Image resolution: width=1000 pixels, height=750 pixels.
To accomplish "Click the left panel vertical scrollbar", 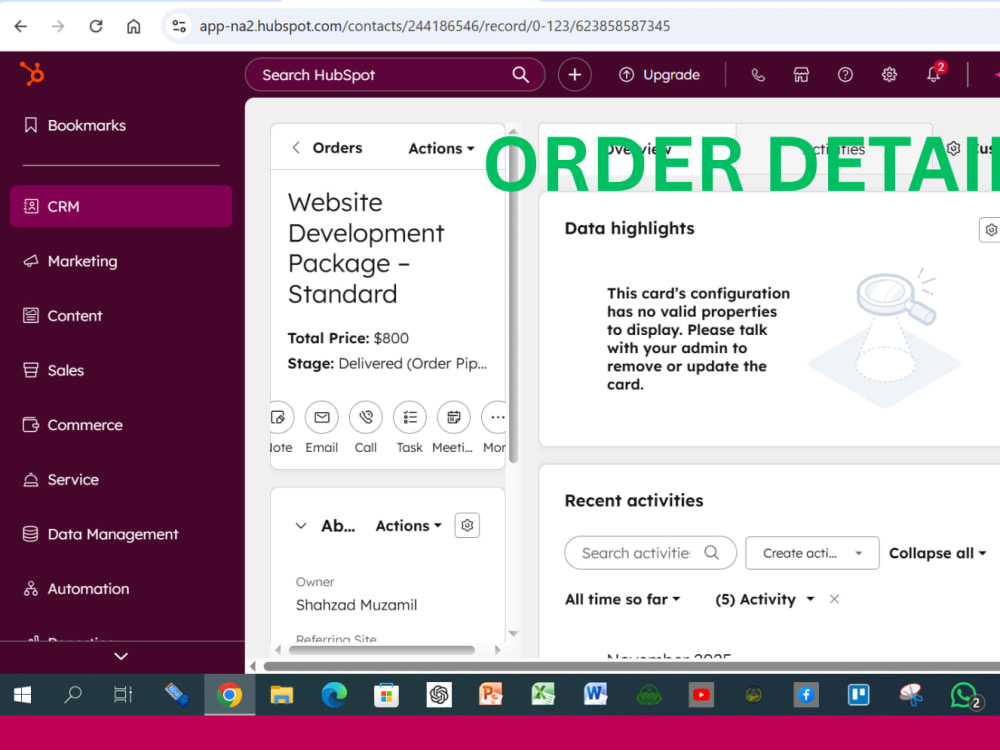I will [x=513, y=298].
